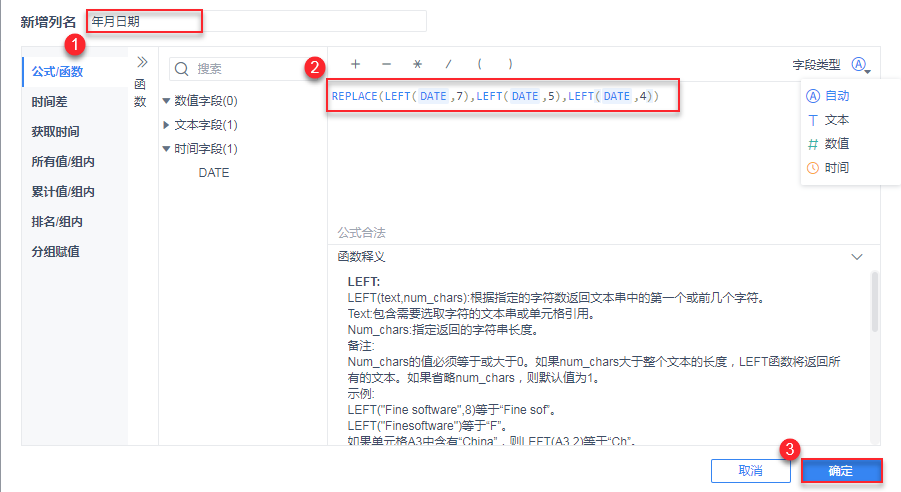The width and height of the screenshot is (901, 492).
Task: Open the field type dropdown
Action: click(861, 65)
